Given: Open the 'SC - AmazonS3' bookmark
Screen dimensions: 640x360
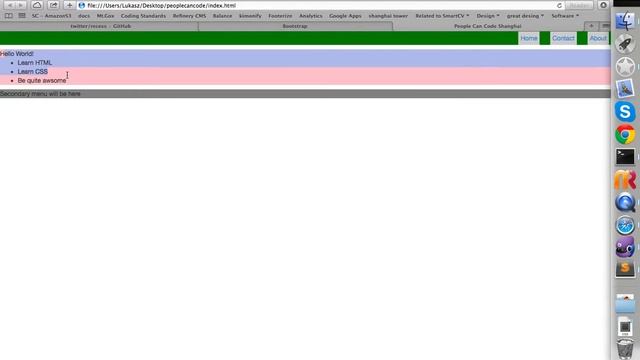Looking at the screenshot, I should (x=51, y=16).
